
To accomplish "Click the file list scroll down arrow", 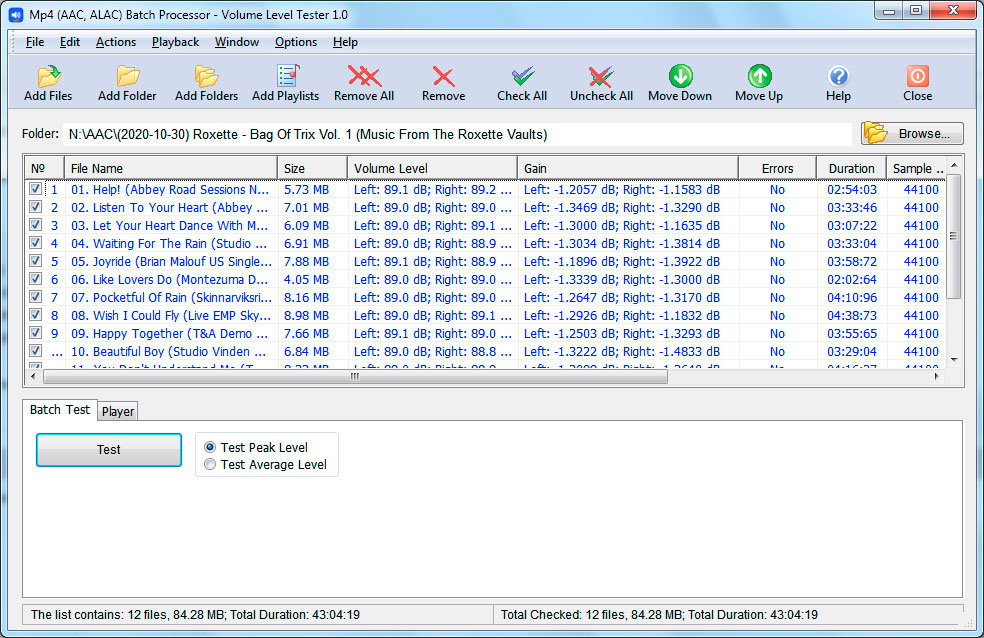I will (954, 360).
